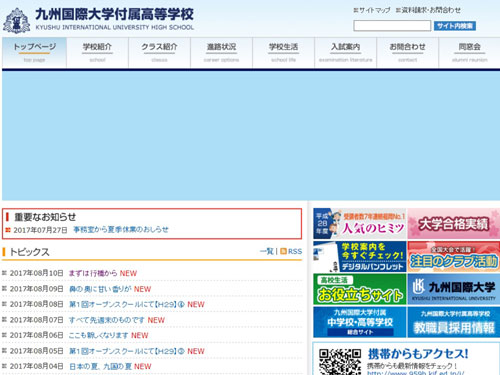Open the 2017年08月10日 topic link
The image size is (500, 375).
(92, 273)
